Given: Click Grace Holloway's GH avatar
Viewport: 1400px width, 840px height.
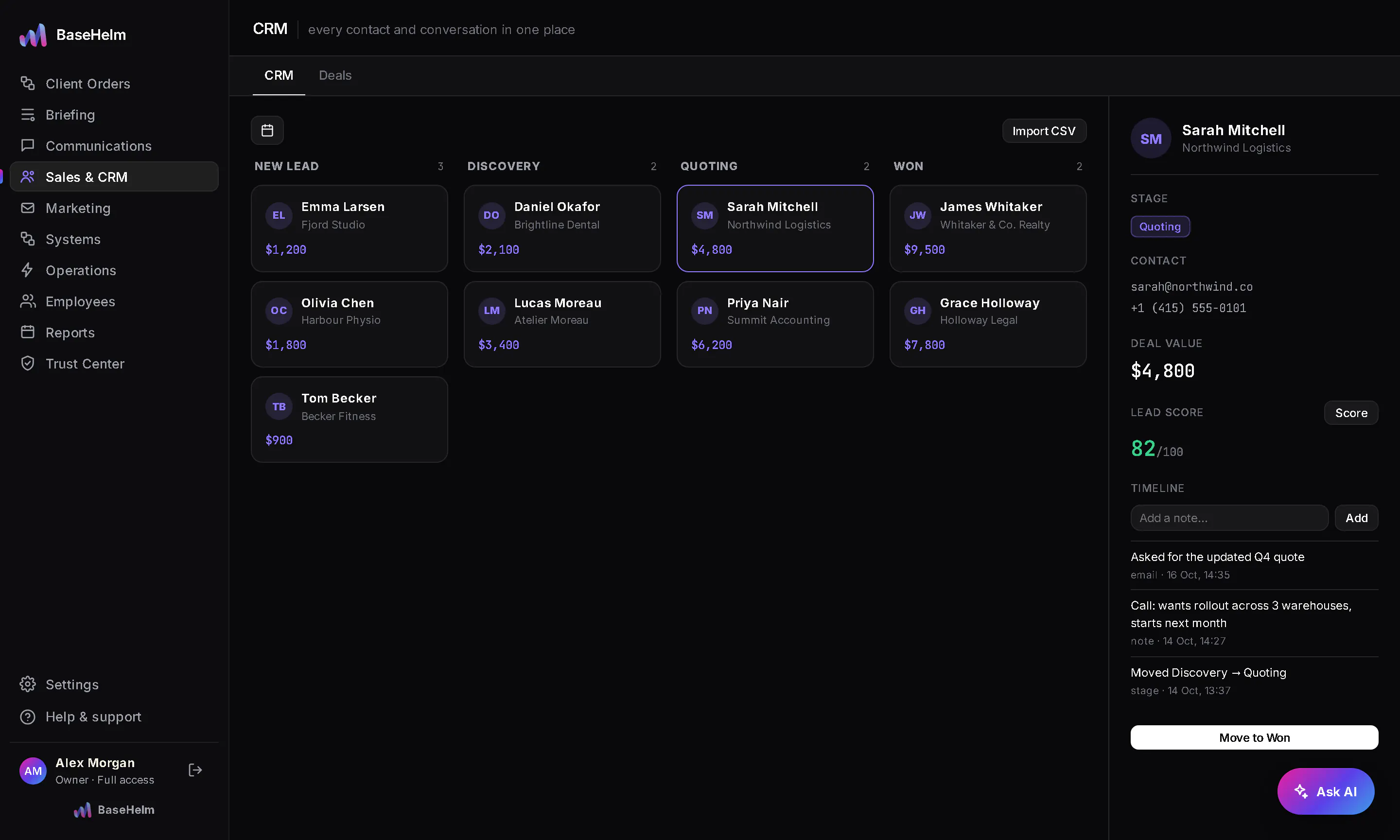Looking at the screenshot, I should 917,311.
